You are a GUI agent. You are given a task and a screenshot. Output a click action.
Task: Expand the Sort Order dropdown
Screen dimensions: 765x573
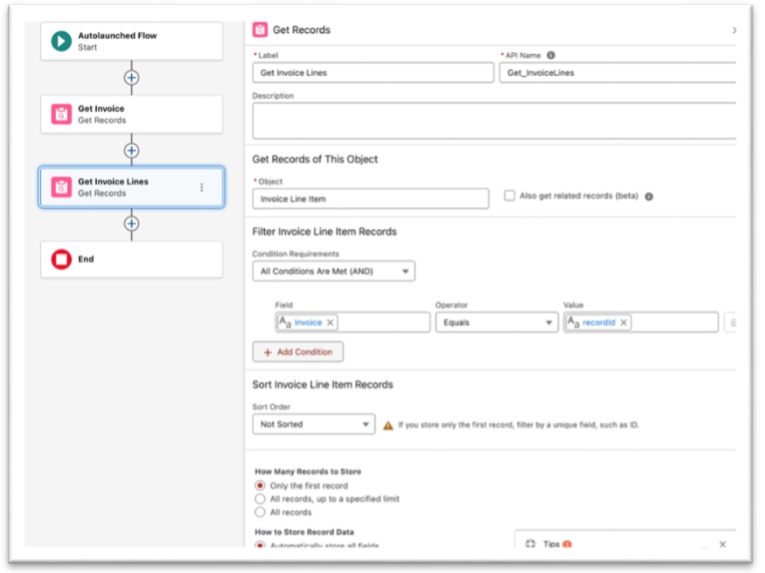(x=313, y=424)
